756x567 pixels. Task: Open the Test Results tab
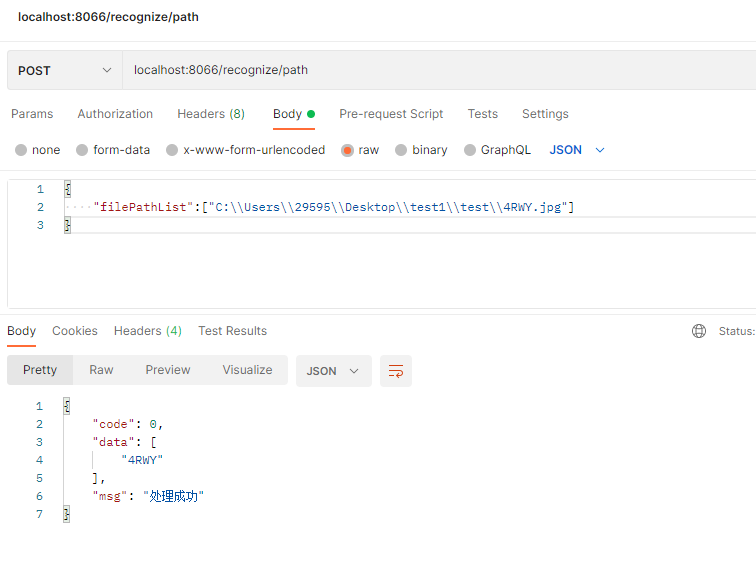[x=232, y=331]
